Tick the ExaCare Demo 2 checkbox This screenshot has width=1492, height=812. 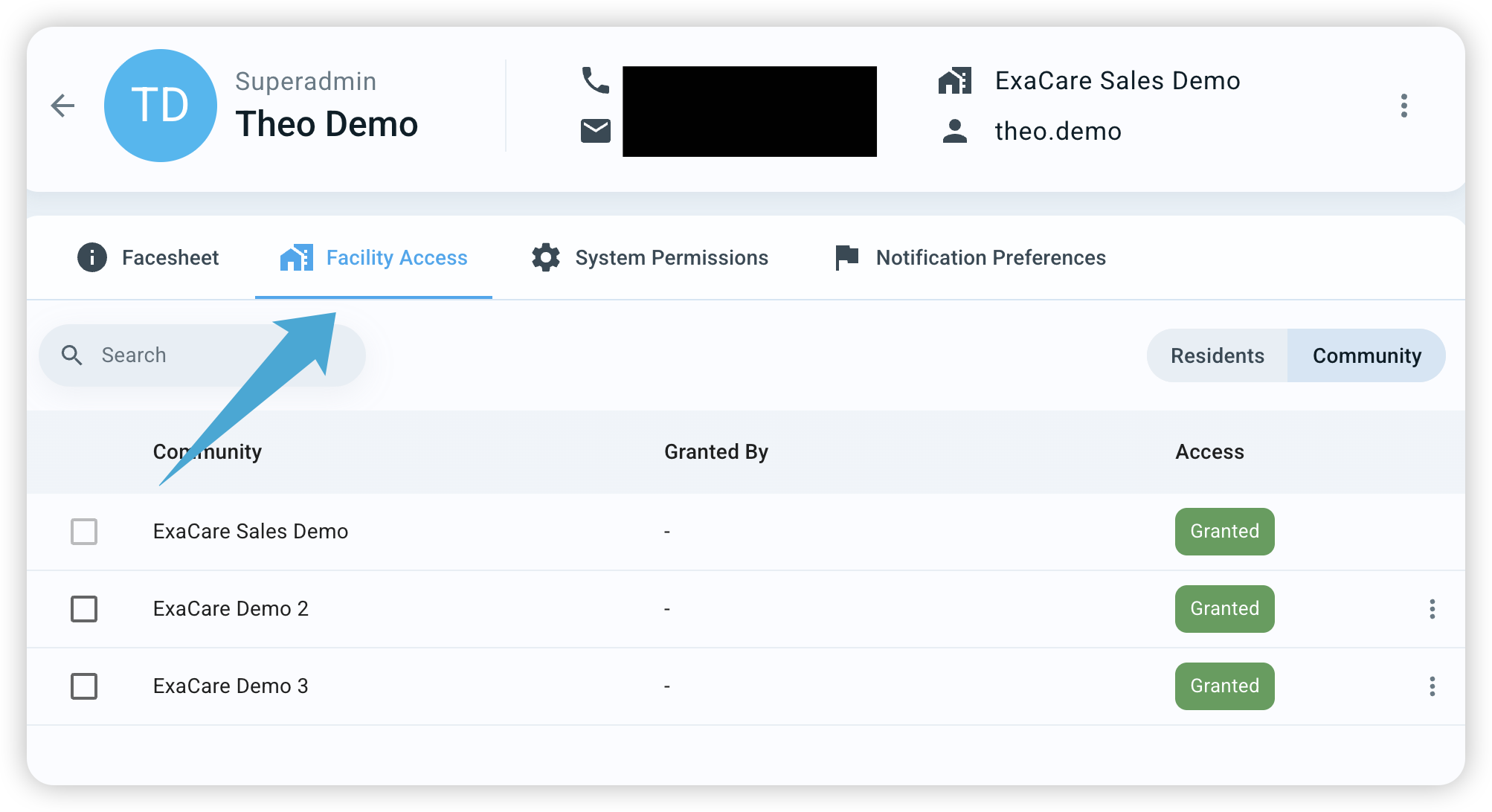tap(84, 609)
